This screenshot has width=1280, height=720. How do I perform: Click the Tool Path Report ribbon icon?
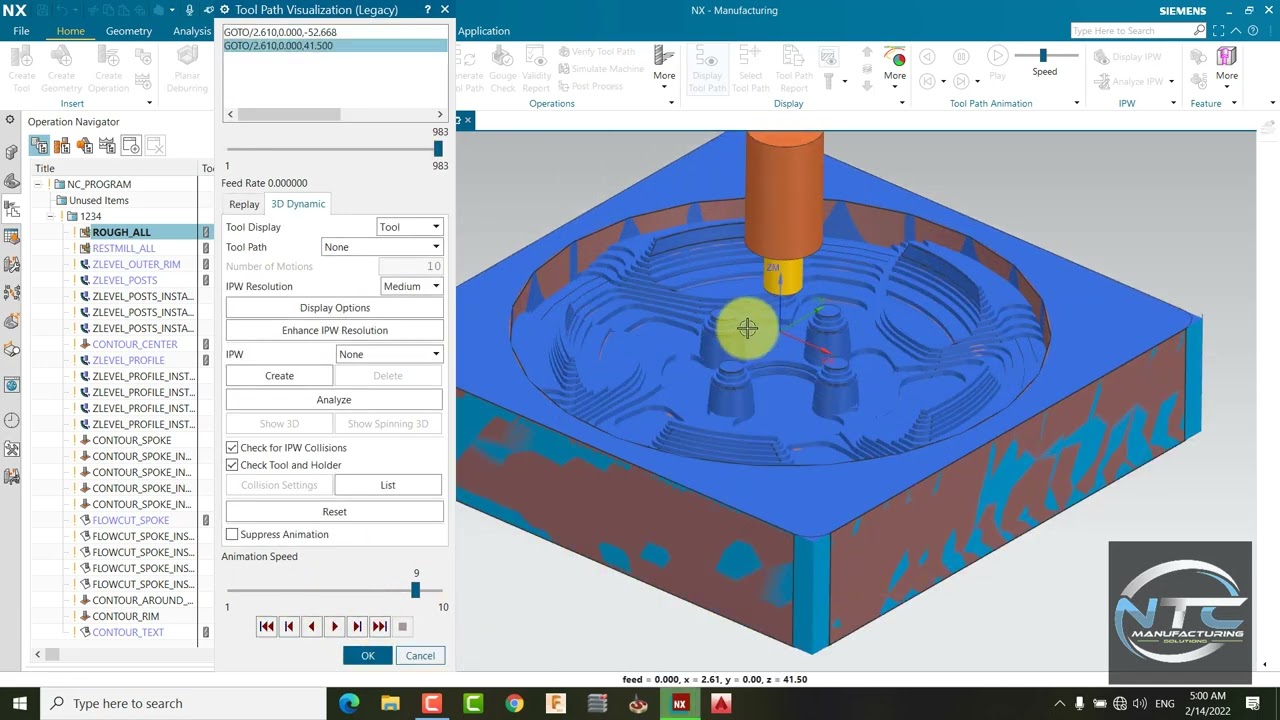coord(794,69)
